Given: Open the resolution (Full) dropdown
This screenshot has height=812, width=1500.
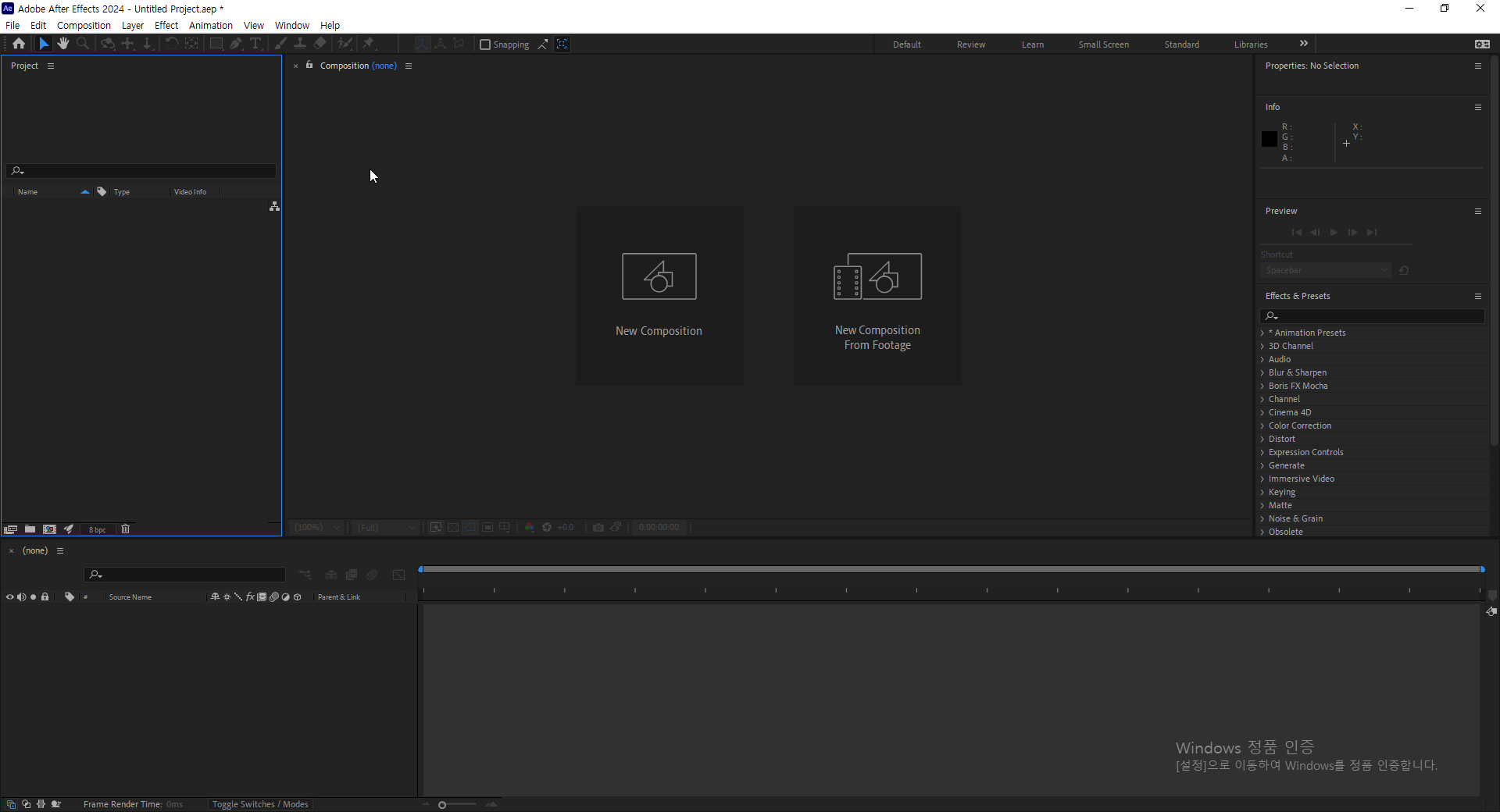Looking at the screenshot, I should click(385, 528).
